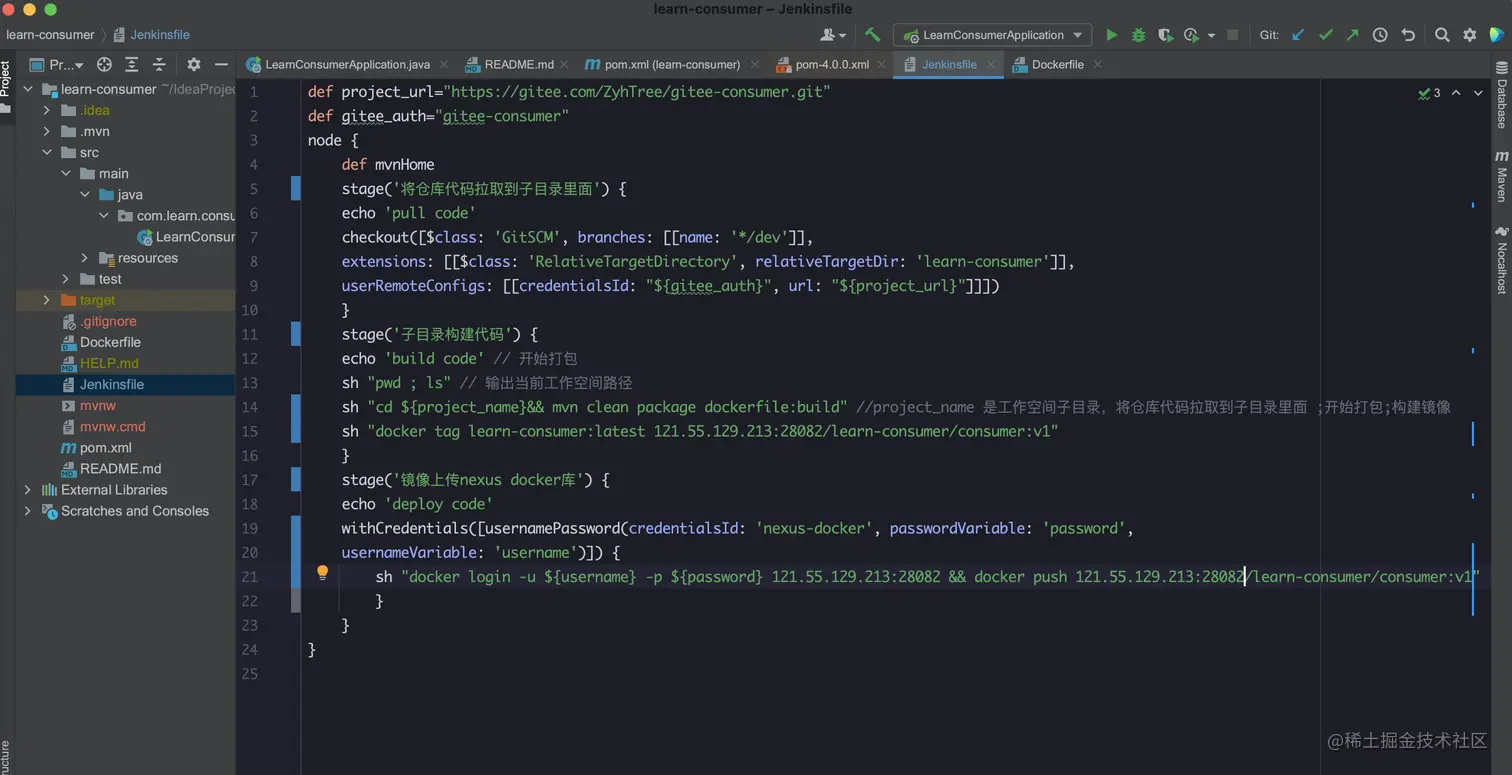Expand the resources folder

click(x=85, y=258)
